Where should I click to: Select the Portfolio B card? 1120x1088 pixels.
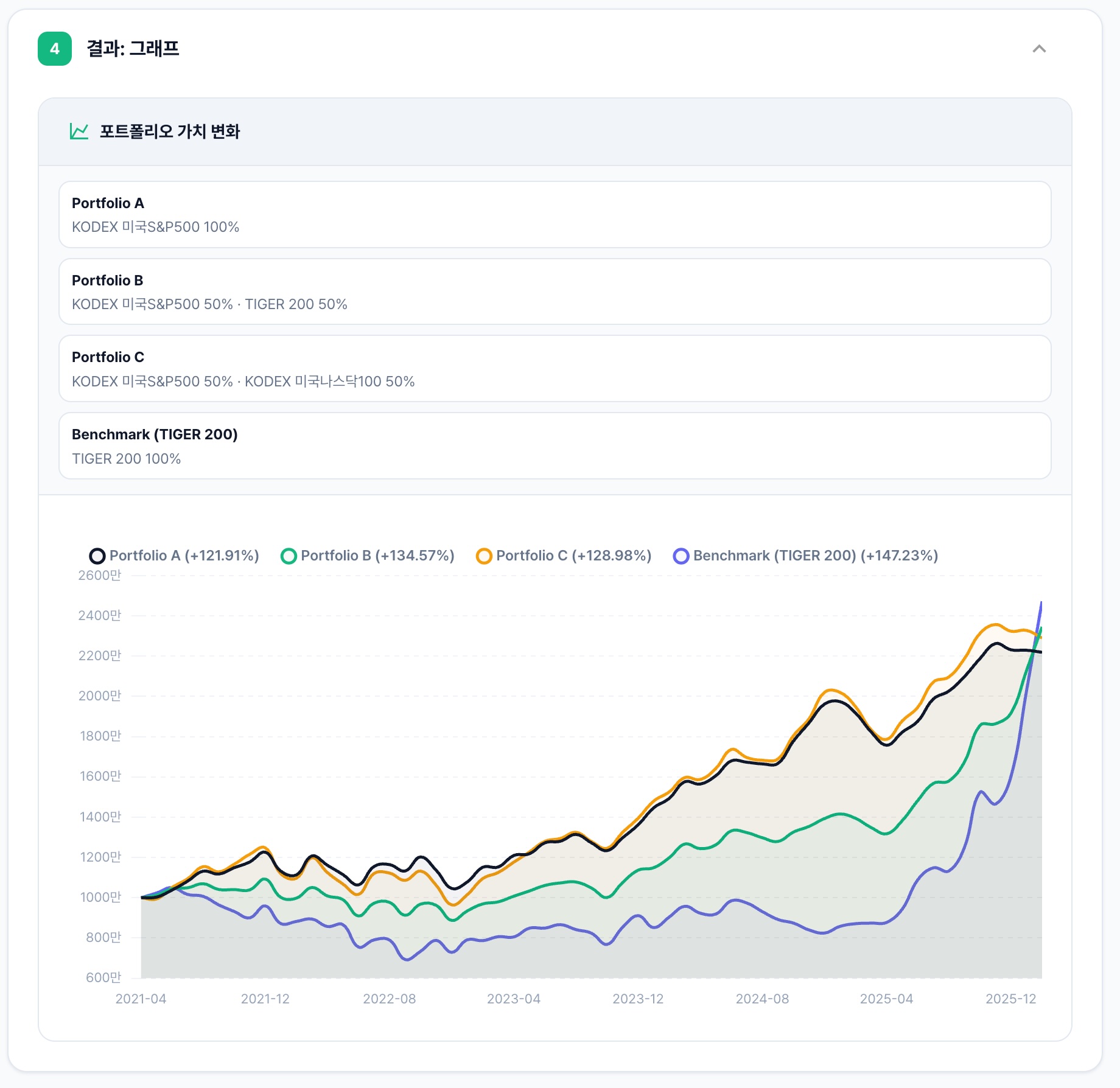click(x=555, y=291)
